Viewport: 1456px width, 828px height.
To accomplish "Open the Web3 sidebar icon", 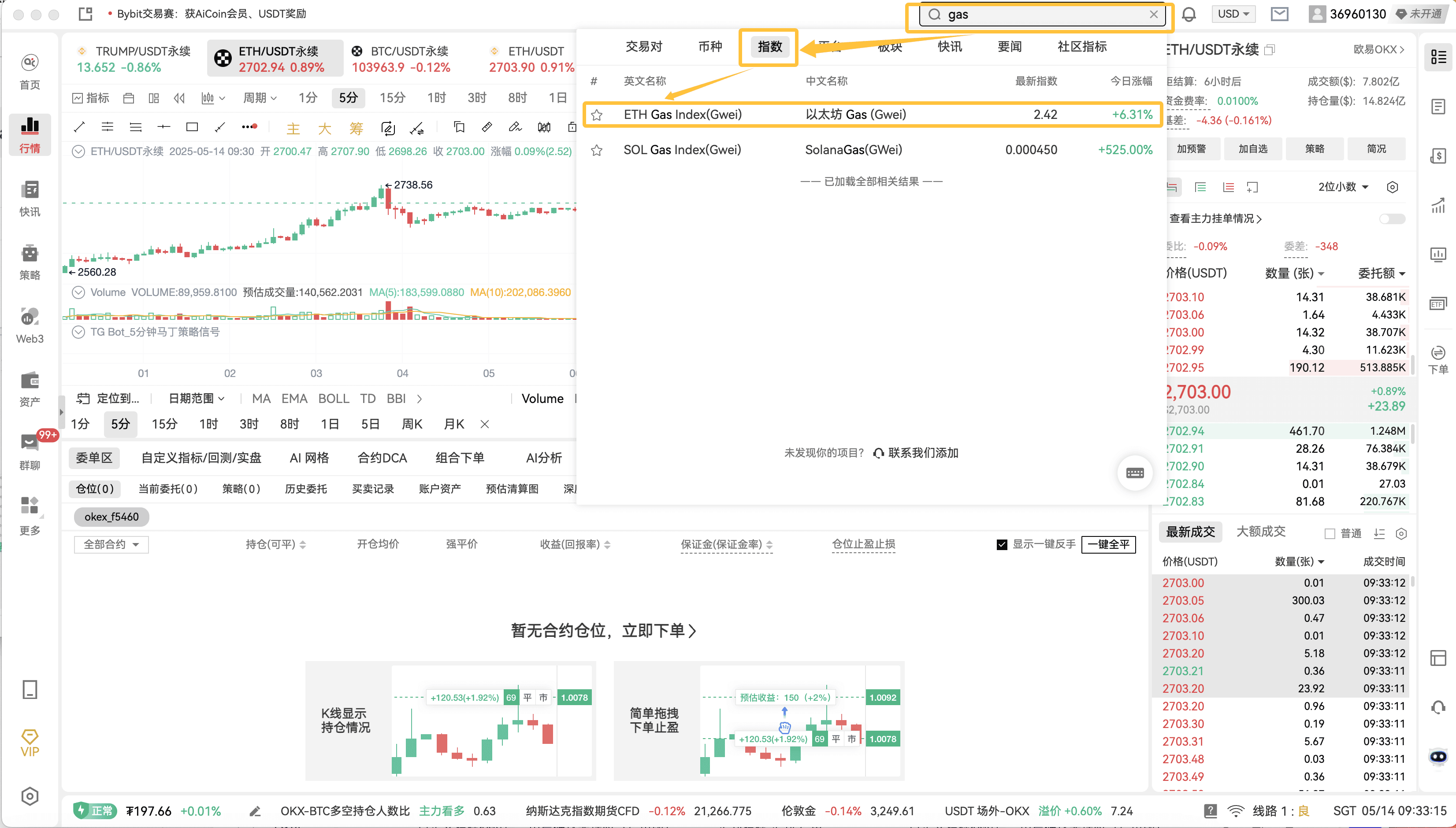I will tap(30, 326).
